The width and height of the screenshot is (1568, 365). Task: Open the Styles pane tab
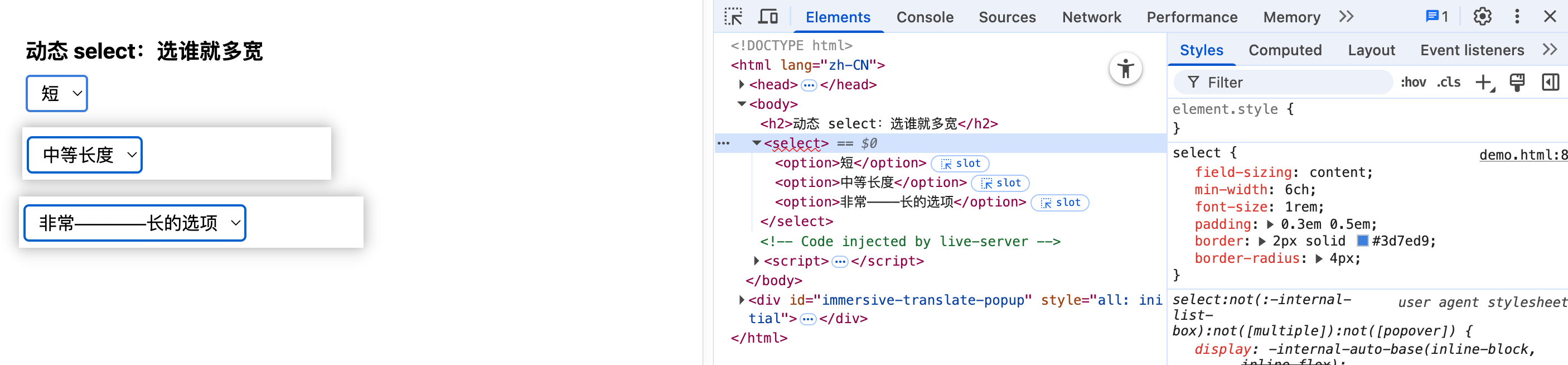pos(1201,50)
